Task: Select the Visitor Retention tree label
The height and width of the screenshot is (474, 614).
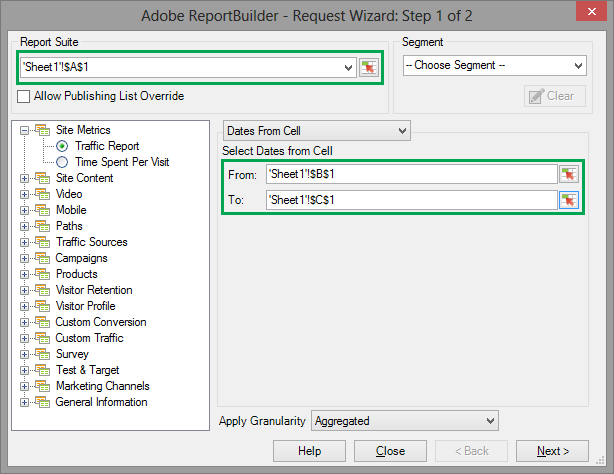Action: [94, 290]
